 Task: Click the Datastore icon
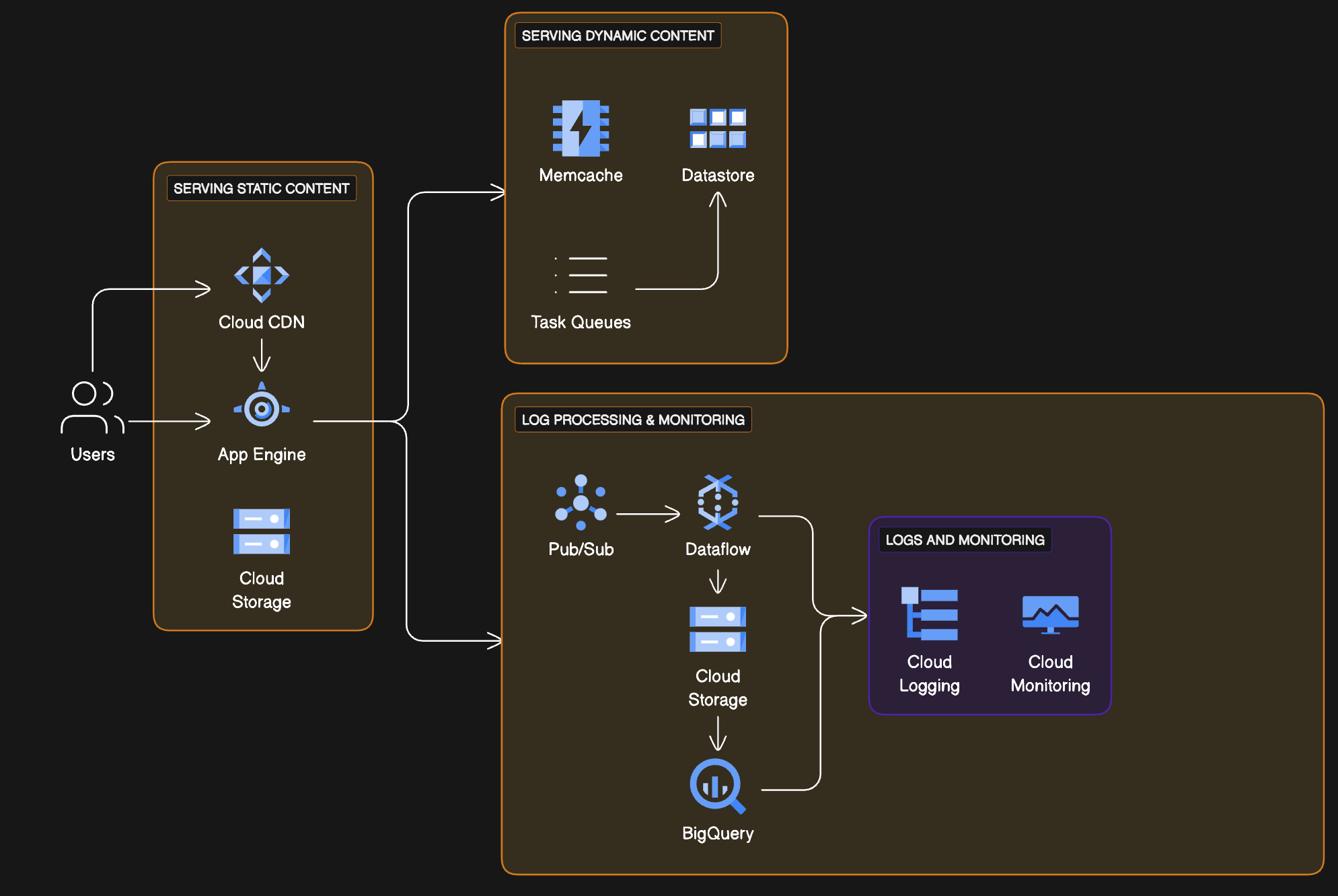click(718, 128)
